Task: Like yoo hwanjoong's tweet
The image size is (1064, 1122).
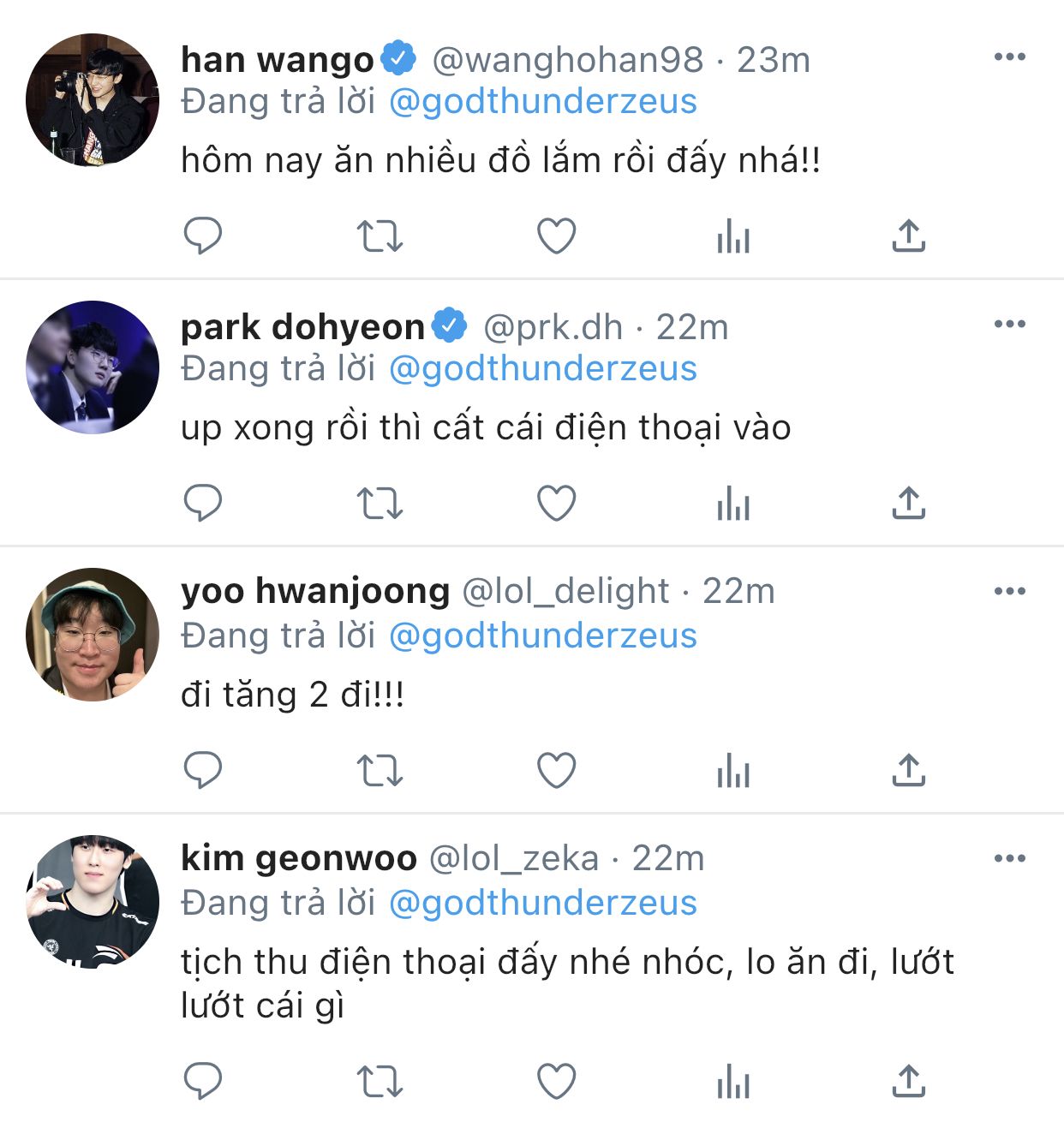Action: (556, 770)
